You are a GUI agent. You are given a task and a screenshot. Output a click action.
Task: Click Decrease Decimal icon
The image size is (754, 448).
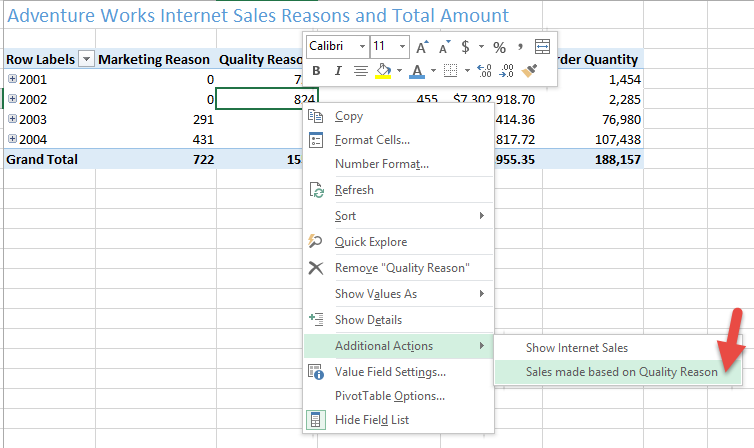click(x=506, y=71)
